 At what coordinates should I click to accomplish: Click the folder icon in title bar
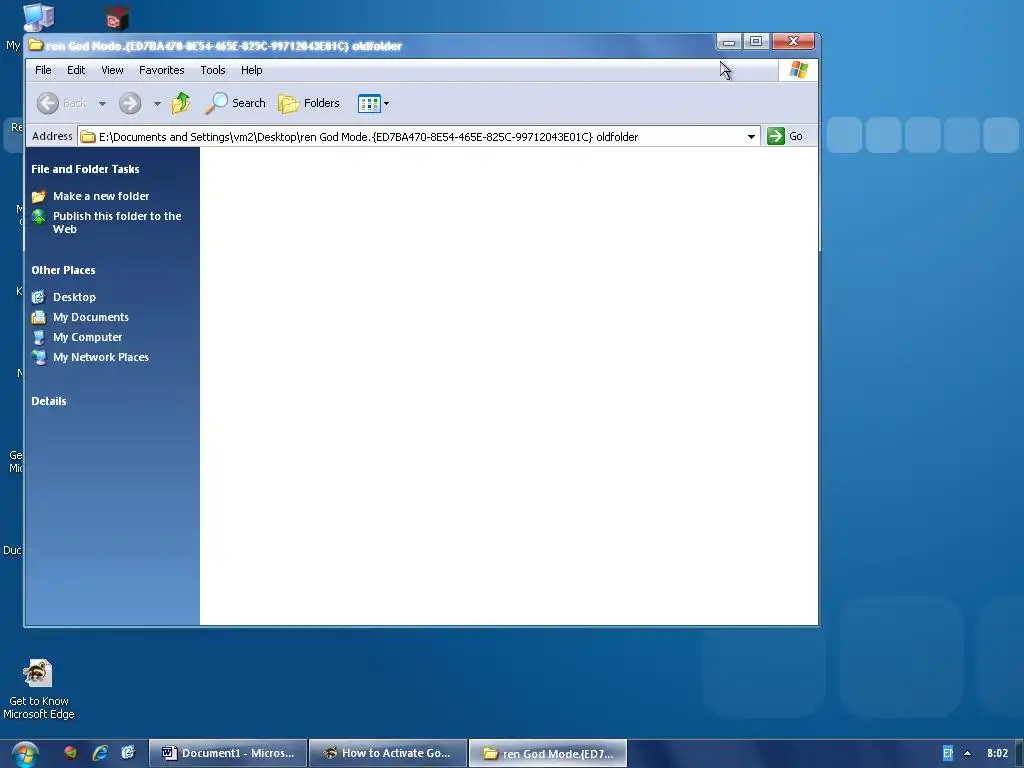pos(35,45)
